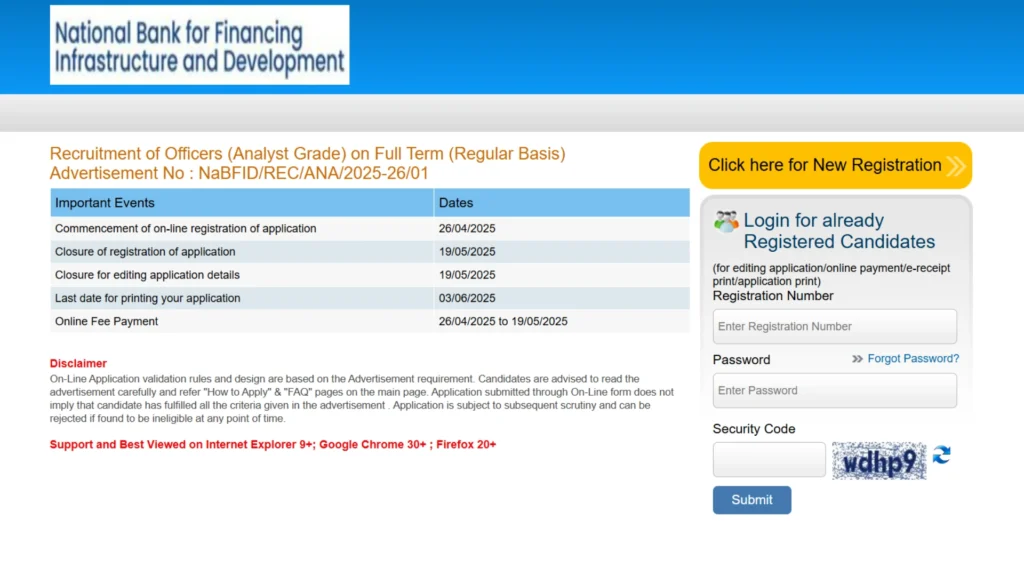Click the browser support notice in red
1024x576 pixels.
point(273,444)
